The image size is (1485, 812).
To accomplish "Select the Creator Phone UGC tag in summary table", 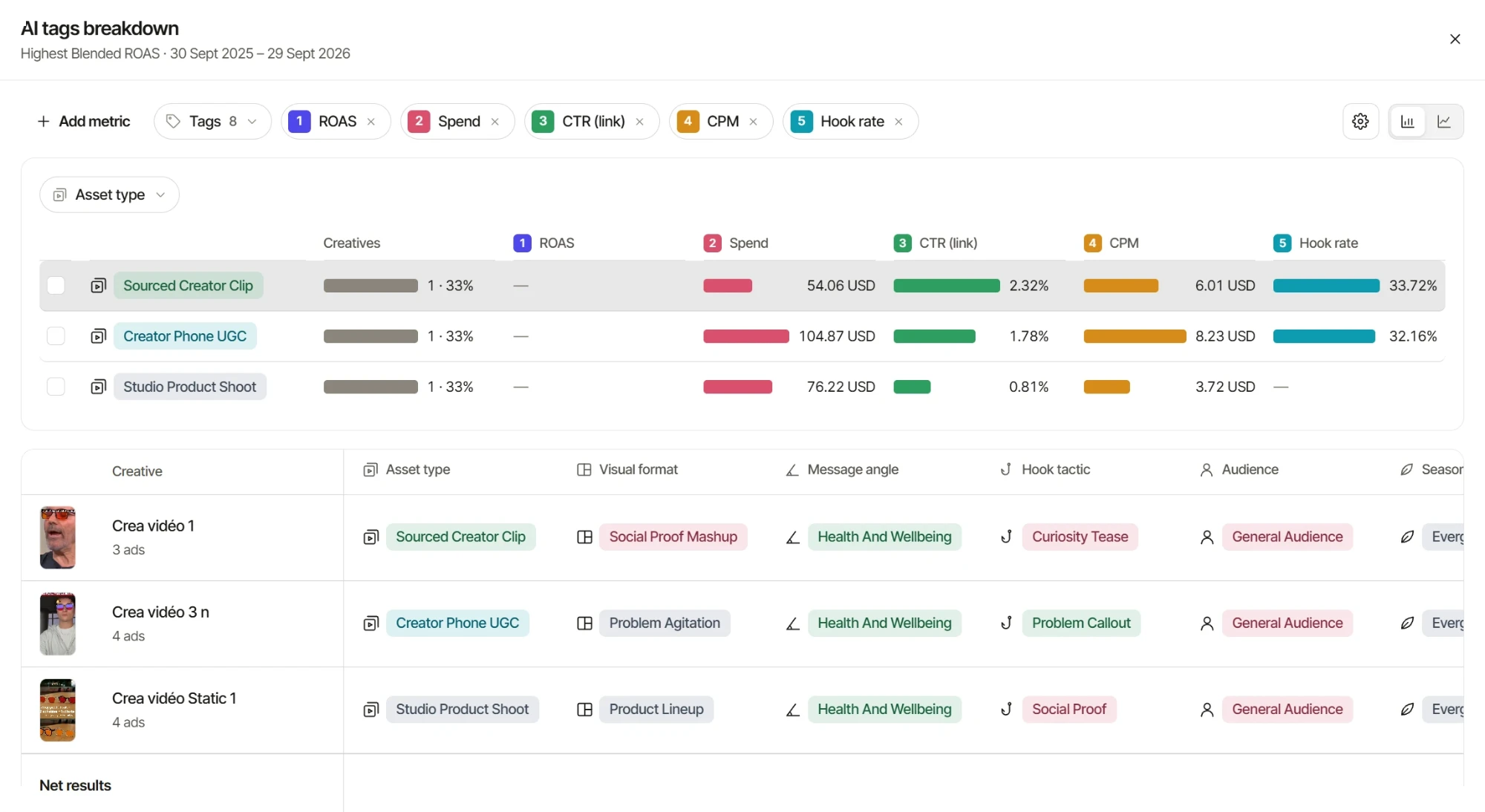I will (x=185, y=336).
